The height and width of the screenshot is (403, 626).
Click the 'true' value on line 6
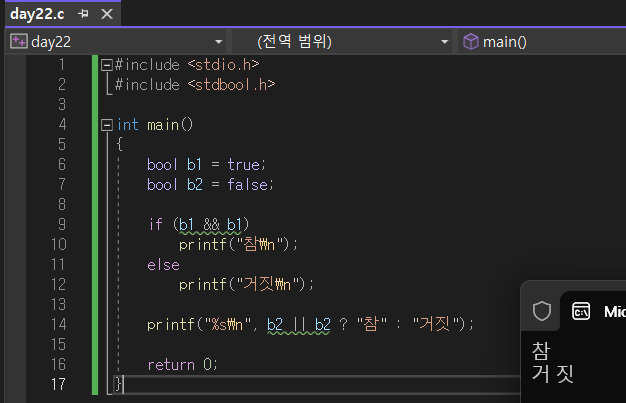tap(244, 165)
